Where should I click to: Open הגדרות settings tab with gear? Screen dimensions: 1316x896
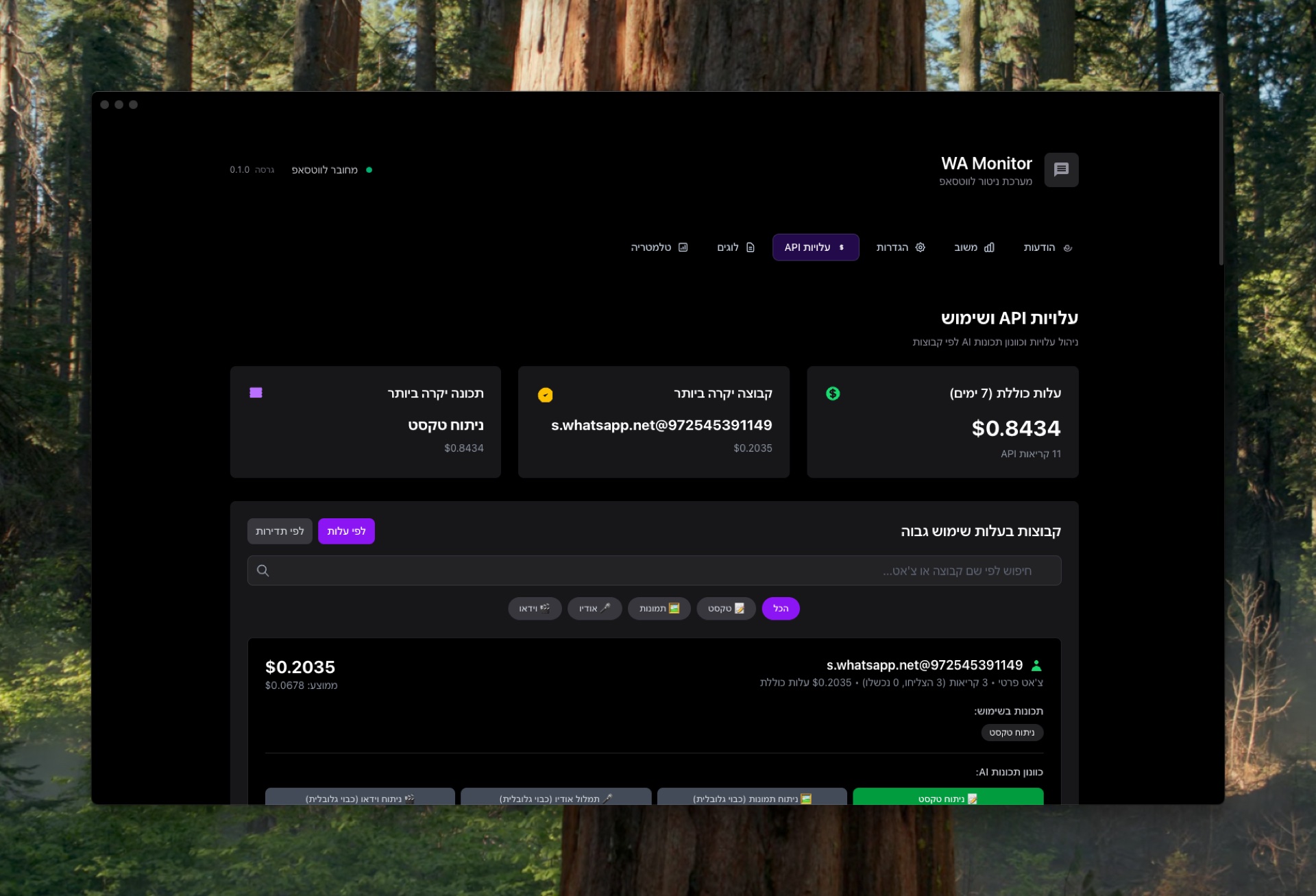900,247
